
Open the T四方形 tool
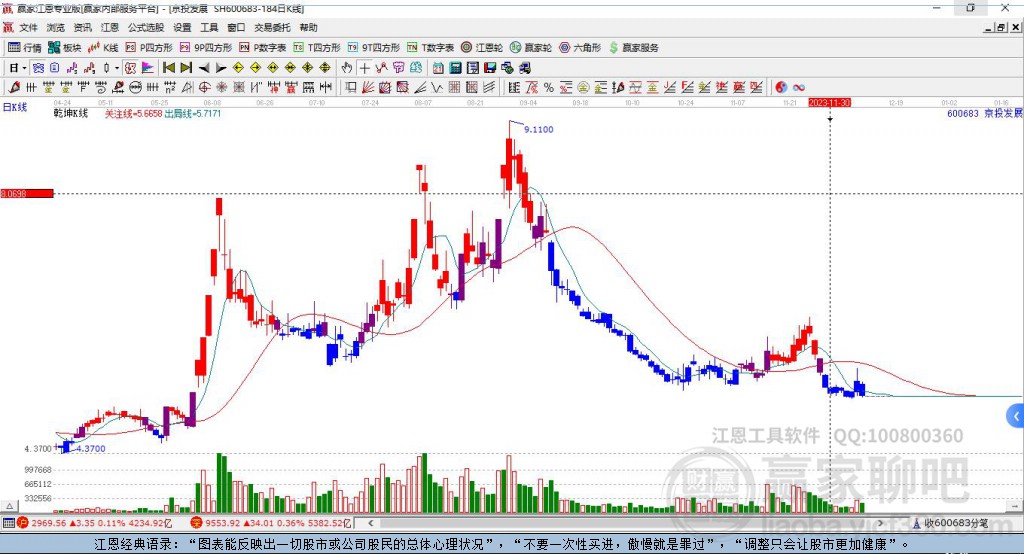pos(317,48)
